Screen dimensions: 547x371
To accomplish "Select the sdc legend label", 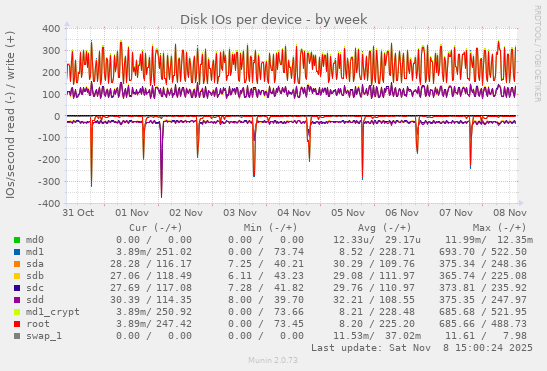I will click(x=35, y=288).
